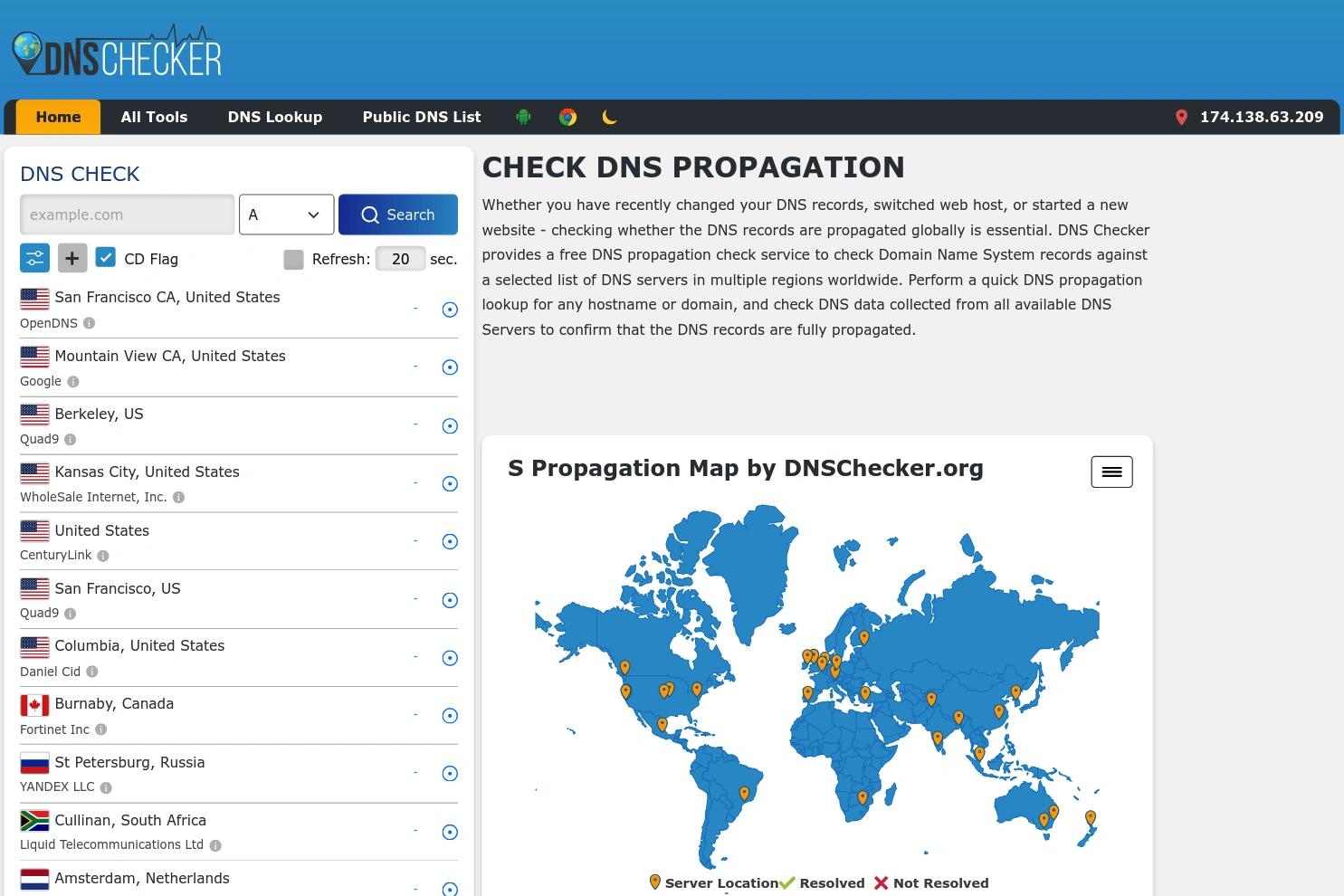The width and height of the screenshot is (1344, 896).
Task: Go to the Home tab
Action: tap(58, 117)
